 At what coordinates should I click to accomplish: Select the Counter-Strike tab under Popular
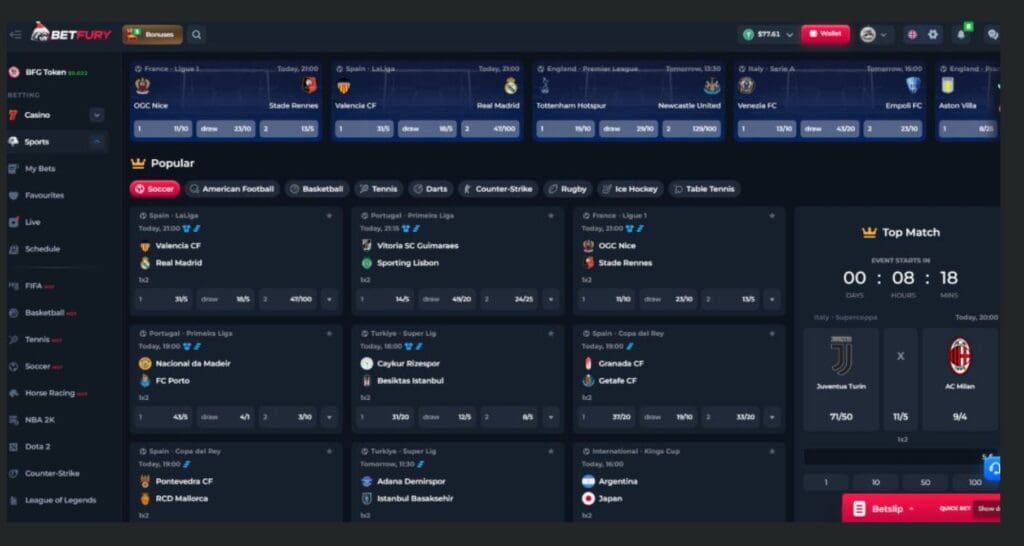tap(498, 189)
